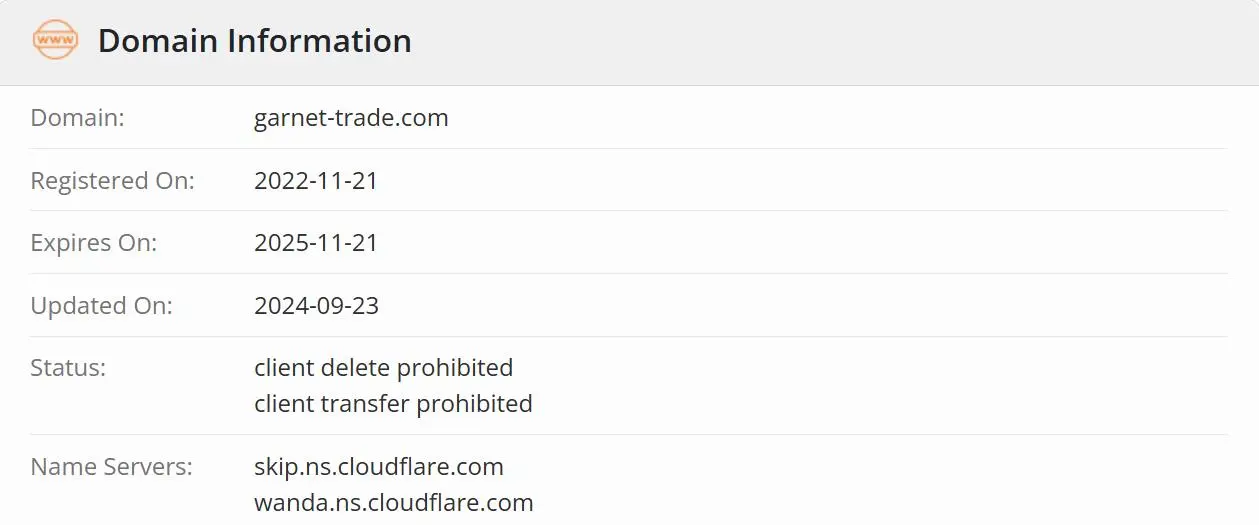Select the 2025-11-21 expiry date
The image size is (1259, 525).
(x=316, y=243)
